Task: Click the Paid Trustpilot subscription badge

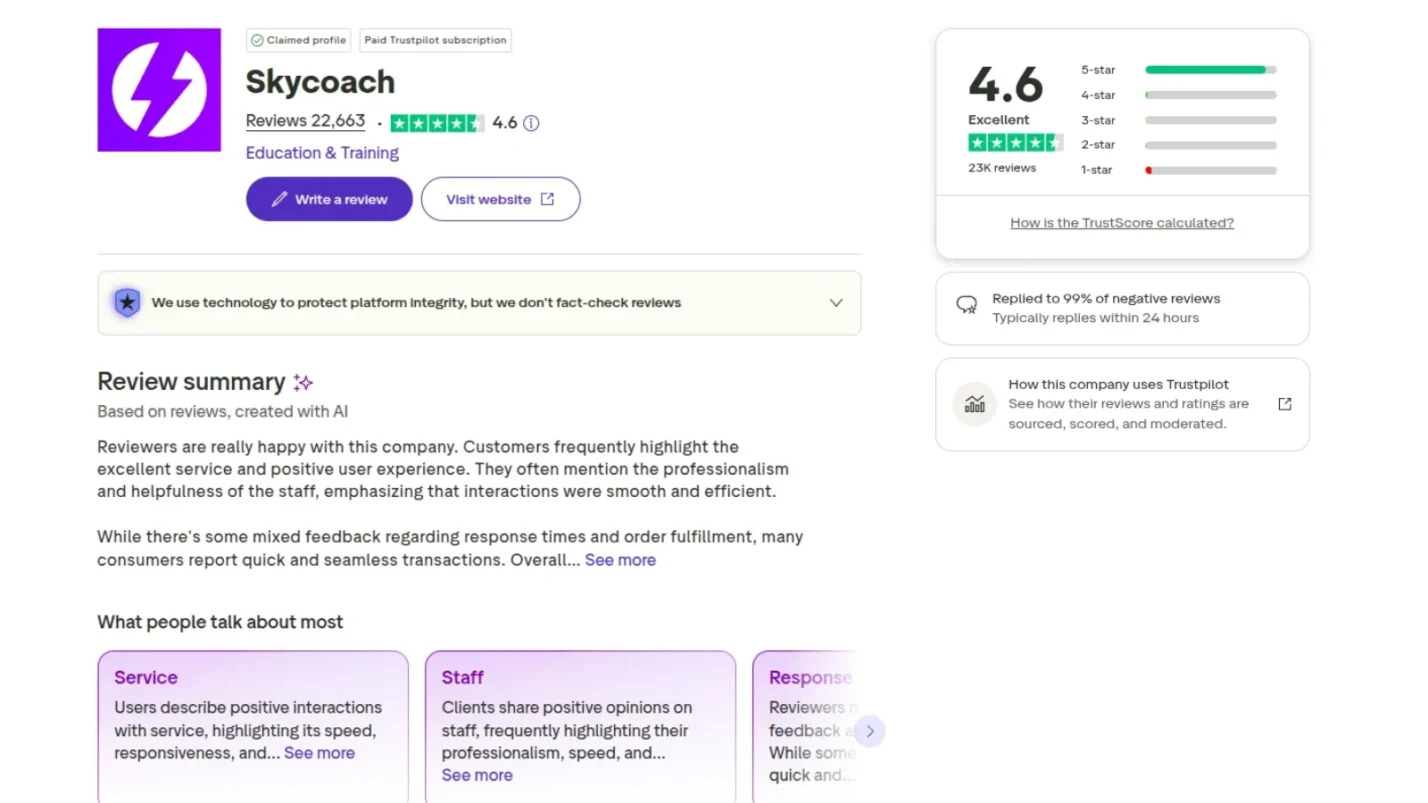Action: click(x=435, y=41)
